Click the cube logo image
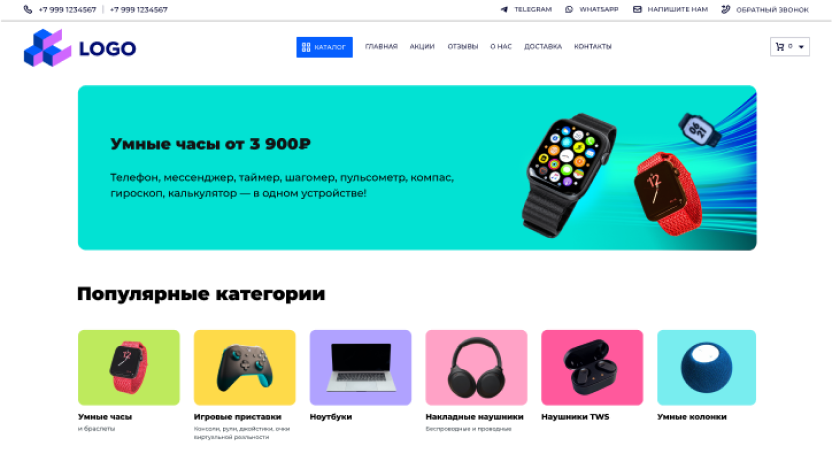The width and height of the screenshot is (832, 466). pos(47,48)
